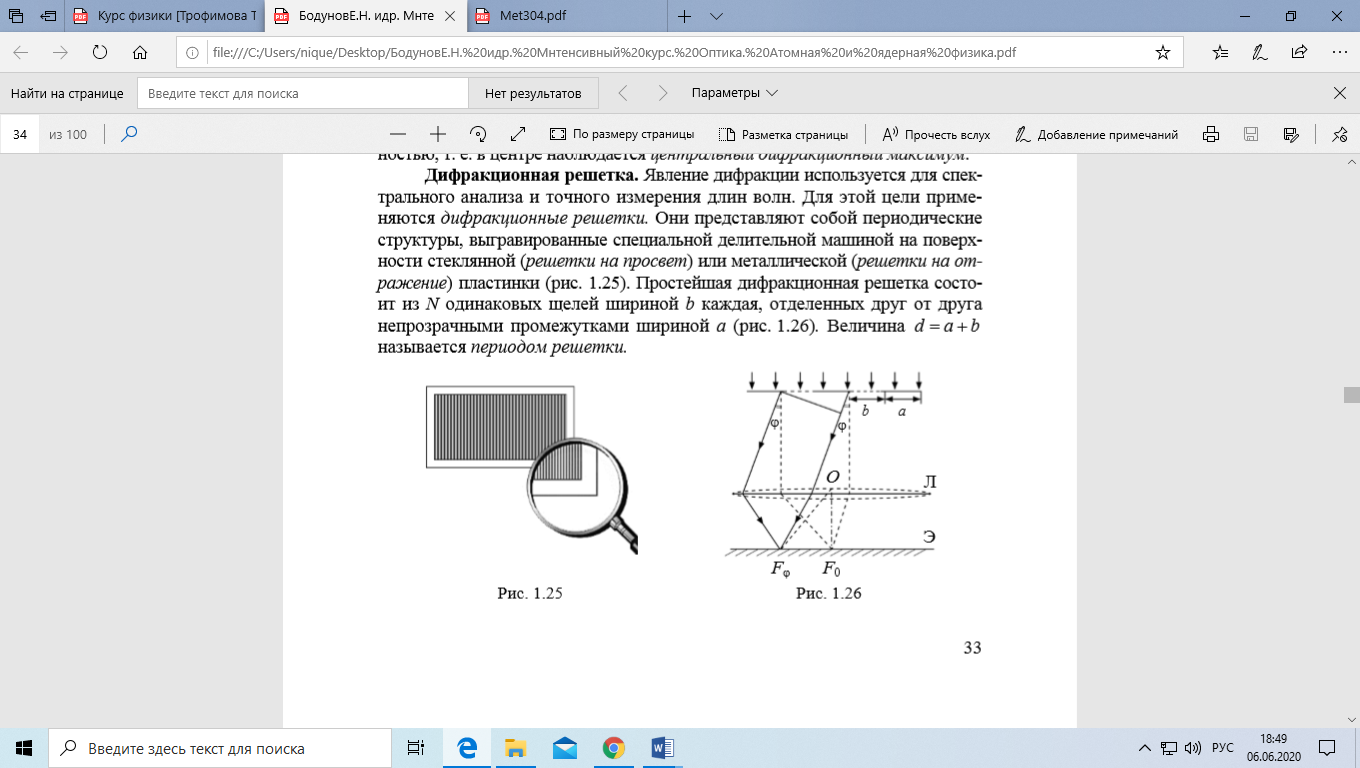Click the find on page search field
This screenshot has width=1360, height=768.
(x=303, y=93)
